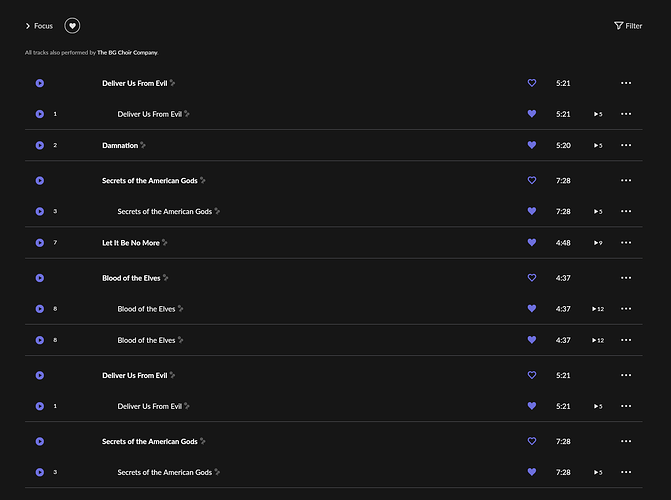Screen dimensions: 671x500
Task: Select the Let It Be No More title
Action: pyautogui.click(x=130, y=243)
